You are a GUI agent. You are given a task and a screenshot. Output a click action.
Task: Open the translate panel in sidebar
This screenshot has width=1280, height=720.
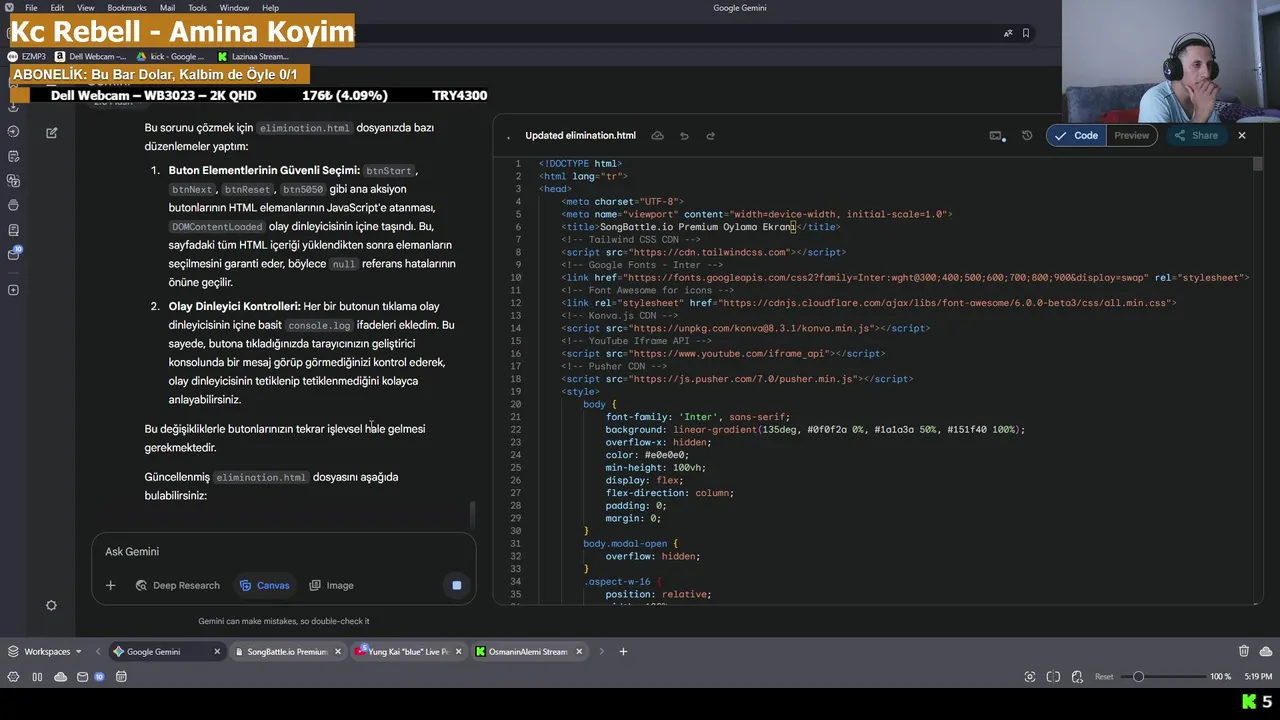(x=13, y=181)
